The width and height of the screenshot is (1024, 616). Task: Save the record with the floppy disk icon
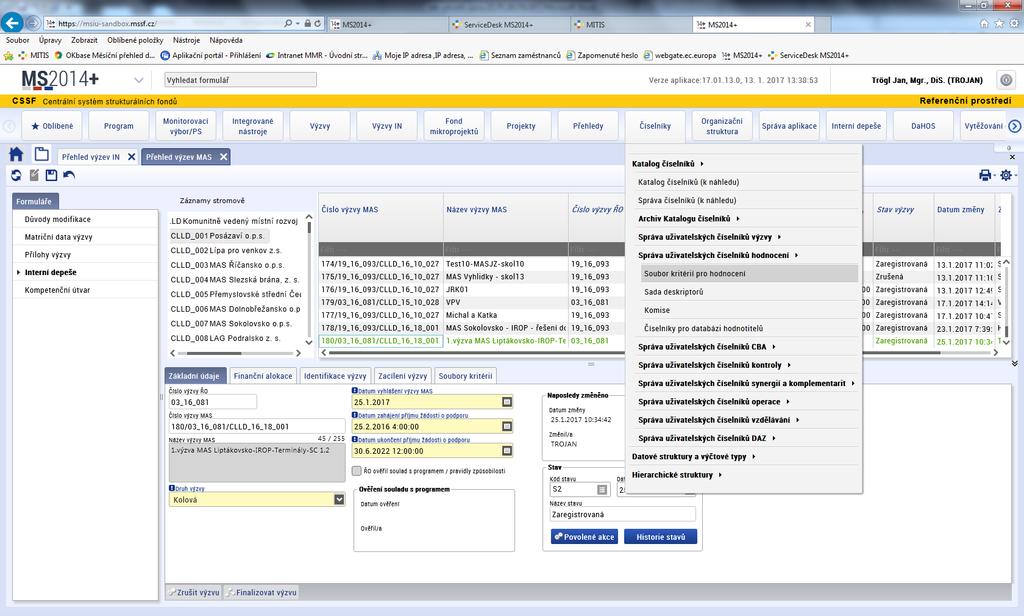[52, 175]
